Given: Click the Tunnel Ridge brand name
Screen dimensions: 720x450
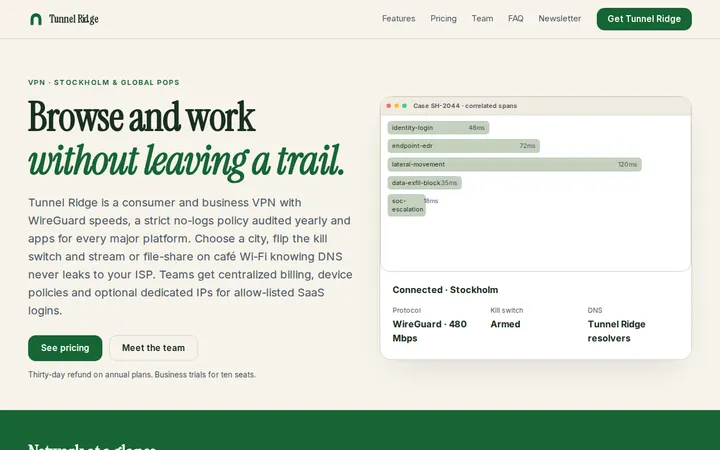Looking at the screenshot, I should coord(73,19).
